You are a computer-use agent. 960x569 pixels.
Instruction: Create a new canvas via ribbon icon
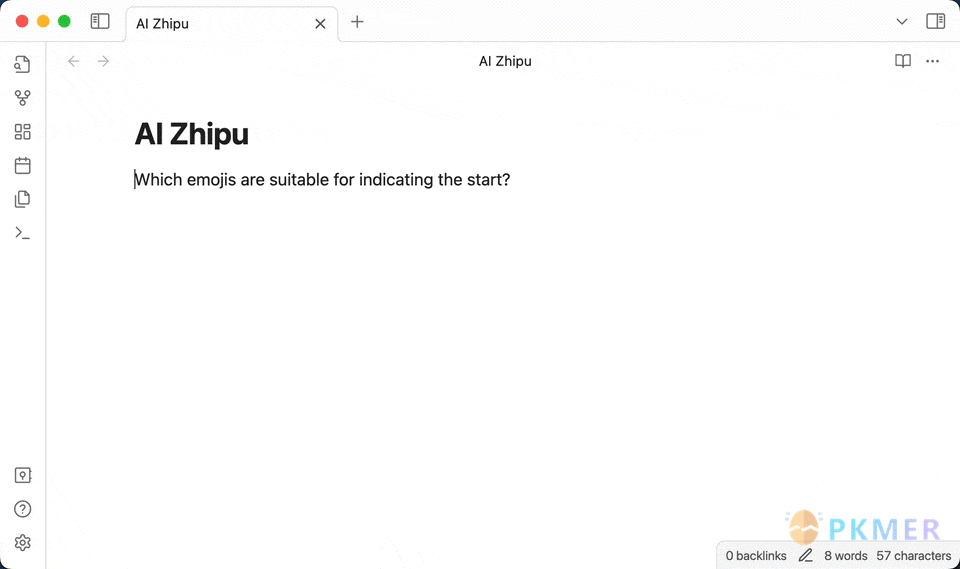coord(22,132)
